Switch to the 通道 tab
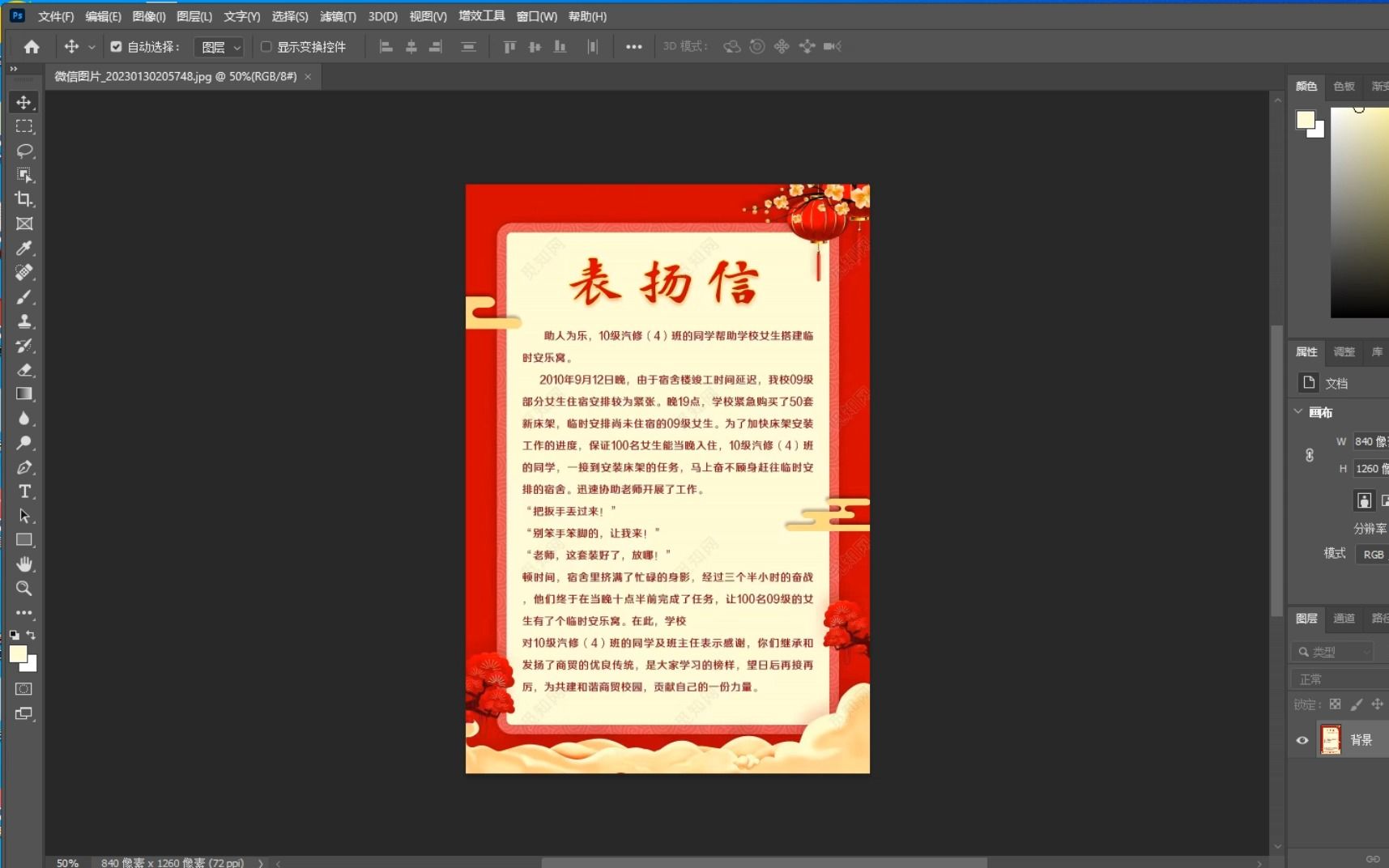 click(x=1344, y=618)
